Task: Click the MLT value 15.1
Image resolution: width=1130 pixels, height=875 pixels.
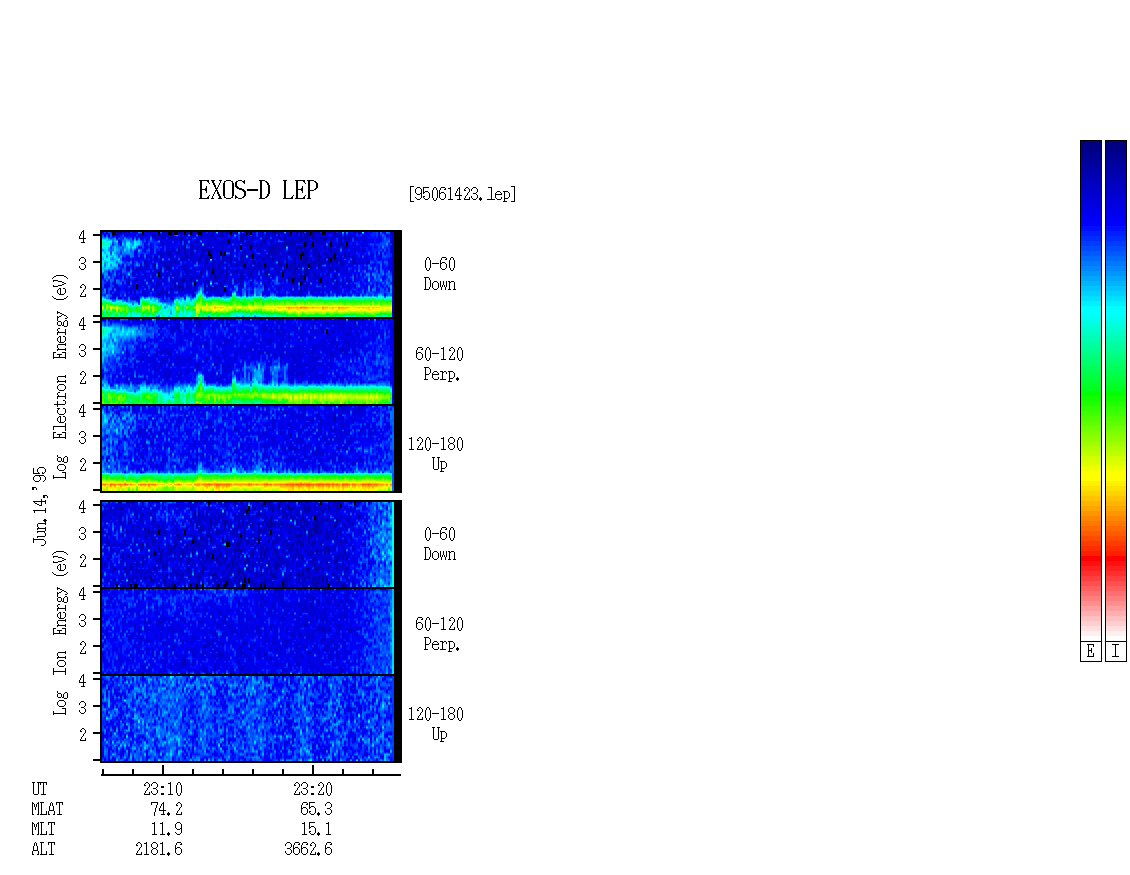Action: click(x=316, y=830)
